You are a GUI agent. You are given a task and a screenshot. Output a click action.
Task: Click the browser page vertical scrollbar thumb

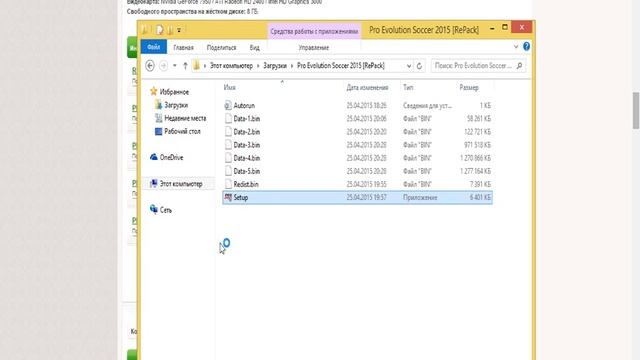[636, 111]
